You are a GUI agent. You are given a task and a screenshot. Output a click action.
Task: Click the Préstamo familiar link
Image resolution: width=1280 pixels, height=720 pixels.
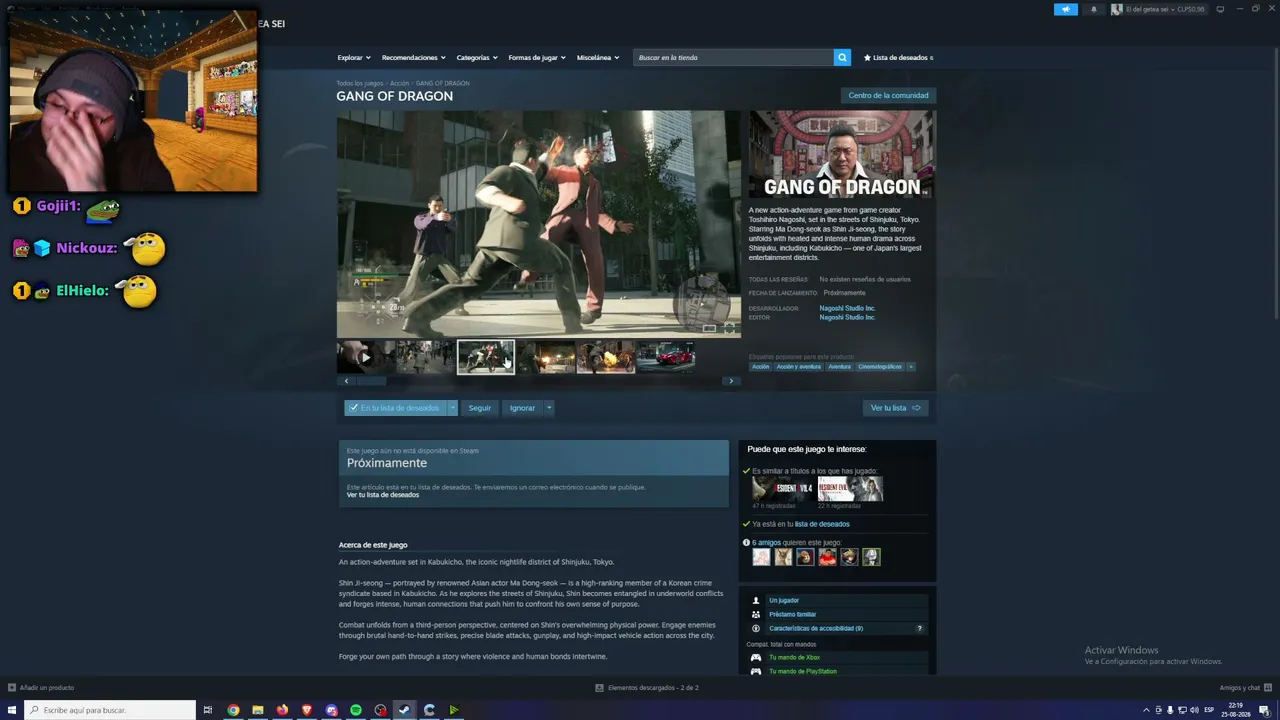coord(793,614)
